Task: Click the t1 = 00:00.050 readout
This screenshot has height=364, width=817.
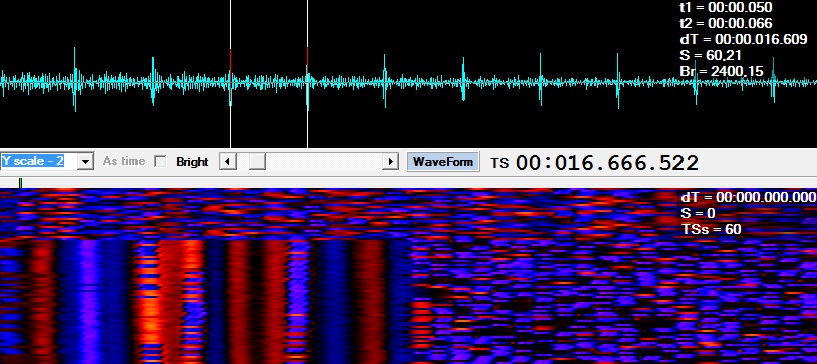Action: tap(726, 7)
